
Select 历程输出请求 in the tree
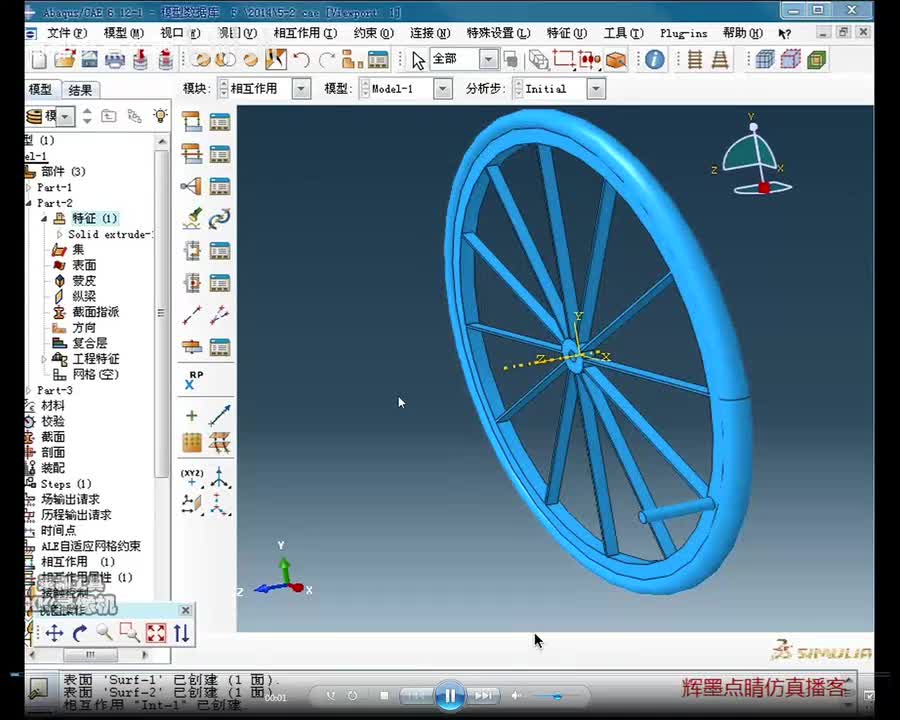tap(76, 515)
